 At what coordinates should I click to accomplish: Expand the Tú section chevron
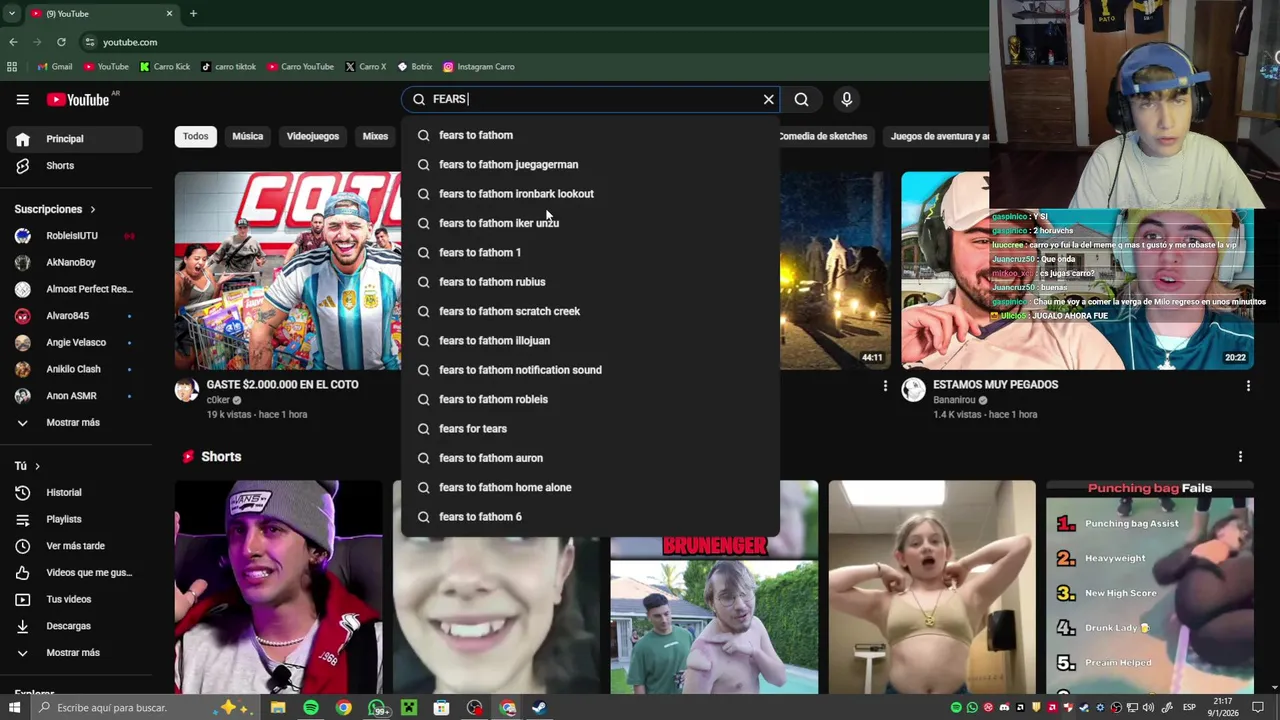point(37,466)
